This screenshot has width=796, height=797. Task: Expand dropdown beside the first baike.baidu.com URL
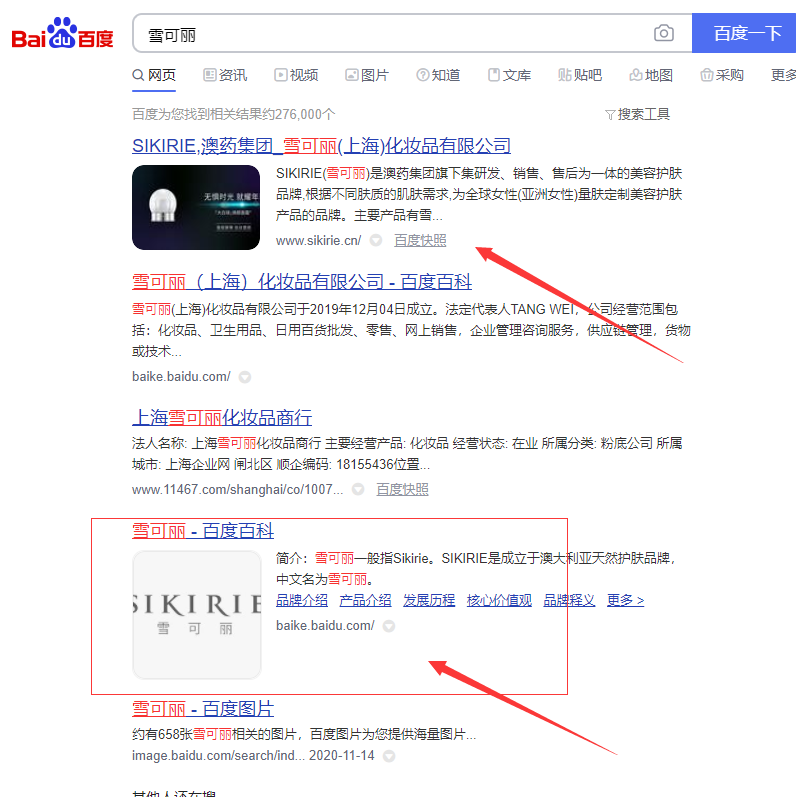[x=245, y=377]
